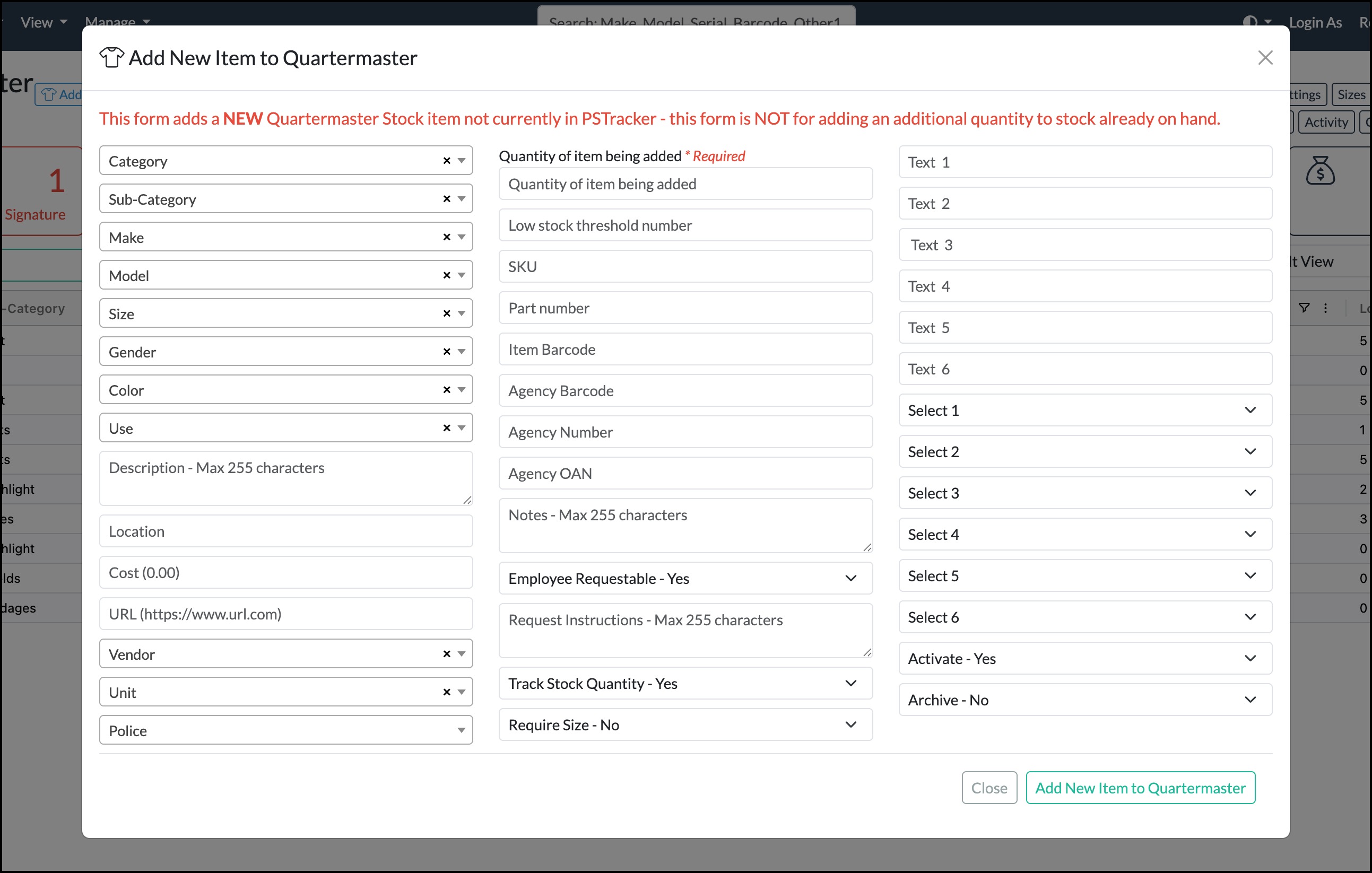Open the Select 3 dropdown

coord(1085,493)
